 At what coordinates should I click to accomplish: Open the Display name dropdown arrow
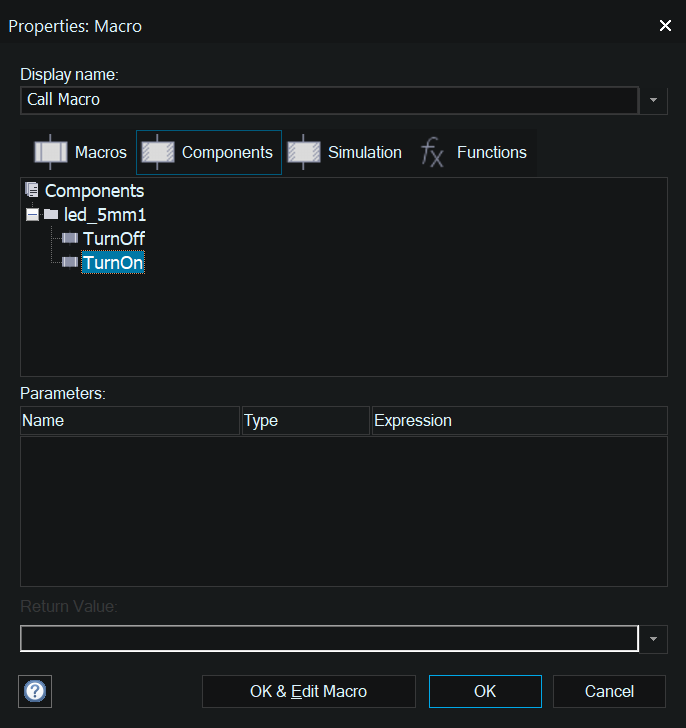point(654,100)
